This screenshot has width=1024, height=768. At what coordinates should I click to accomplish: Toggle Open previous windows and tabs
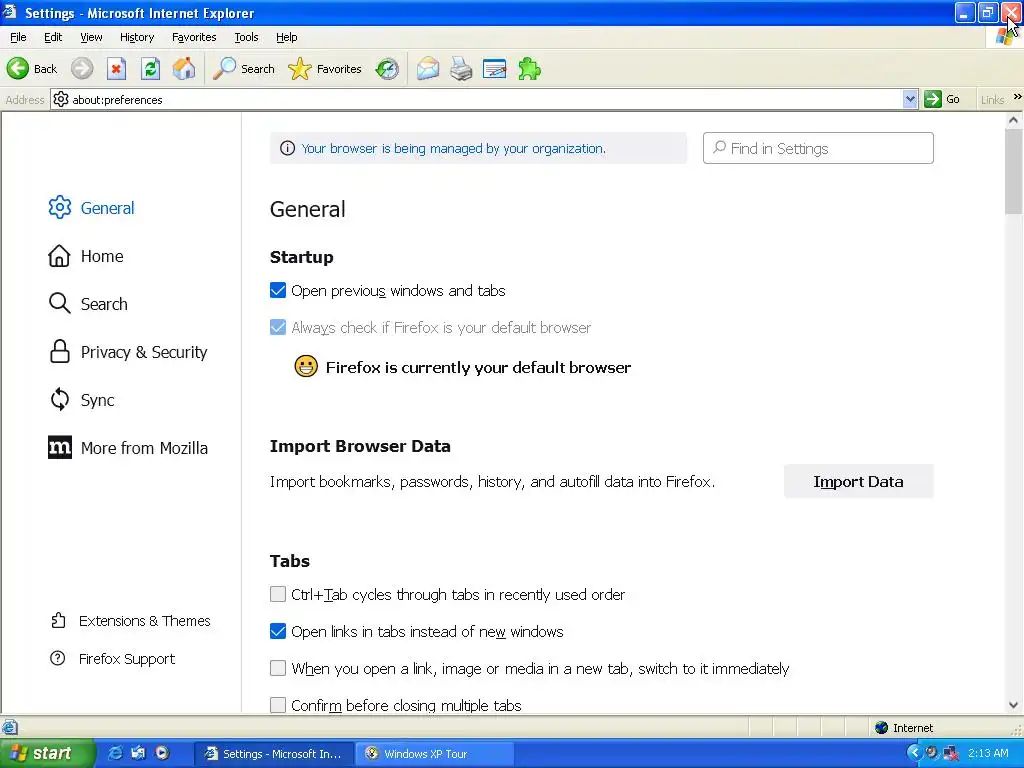coord(278,291)
